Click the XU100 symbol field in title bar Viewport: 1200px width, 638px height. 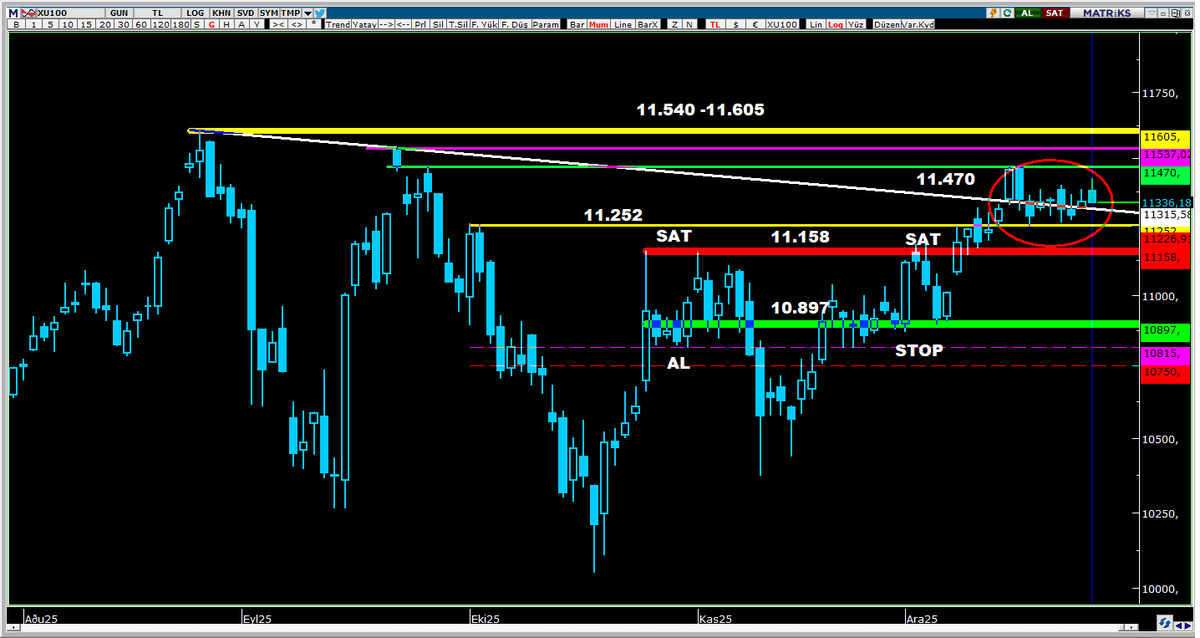tap(69, 13)
